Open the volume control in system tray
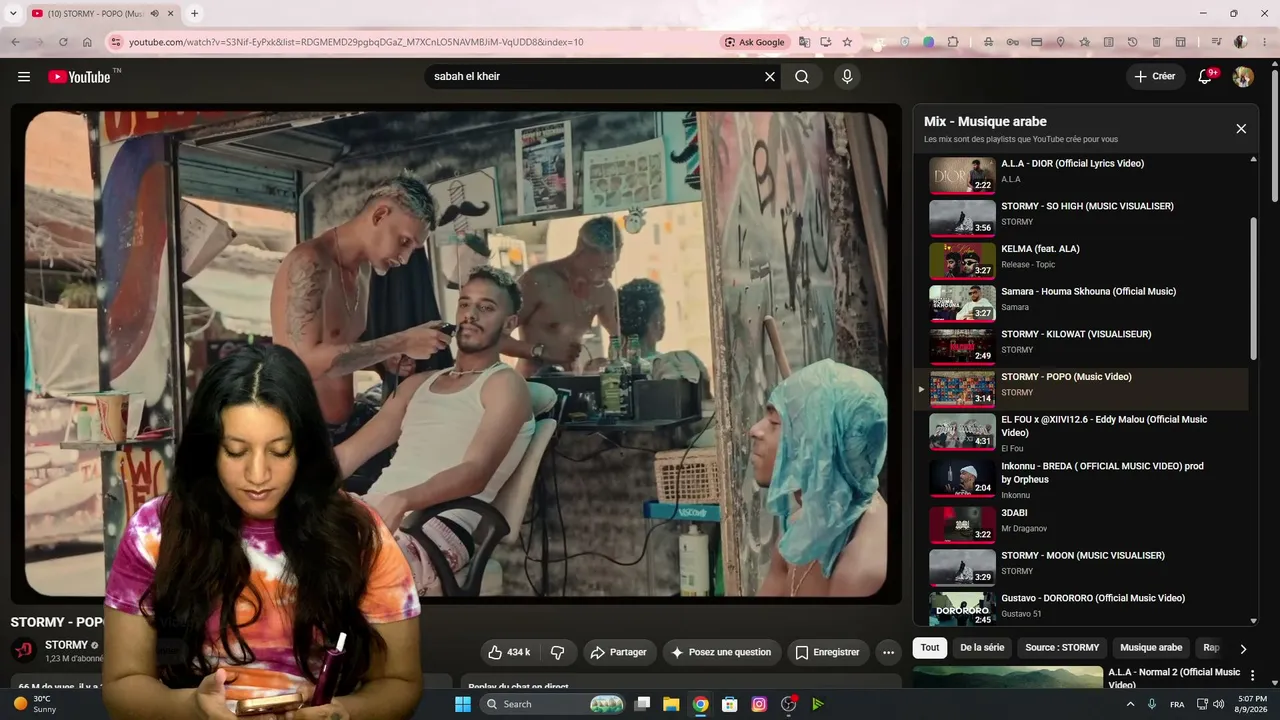 coord(1219,704)
